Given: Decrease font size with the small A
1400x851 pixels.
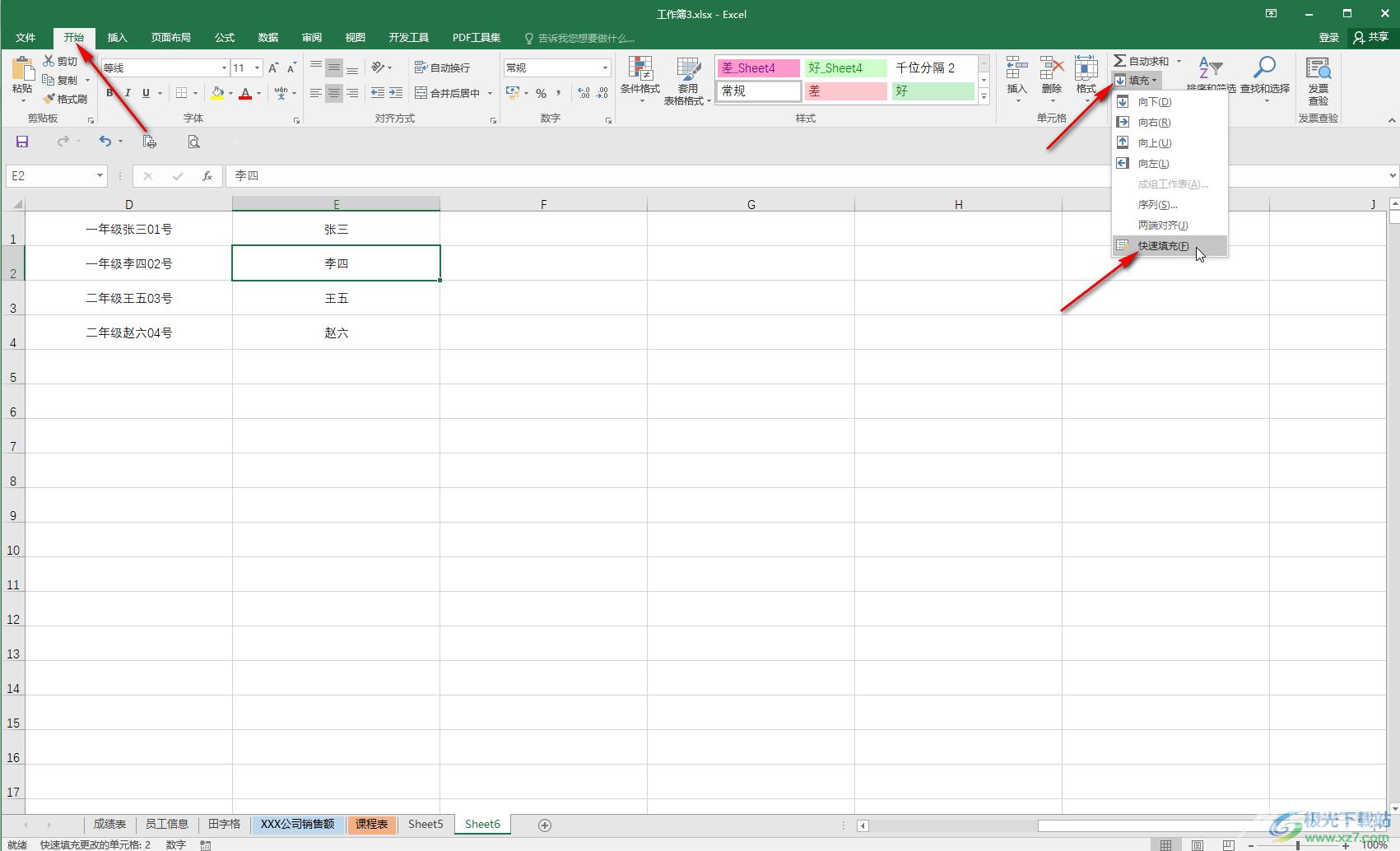Looking at the screenshot, I should [291, 67].
